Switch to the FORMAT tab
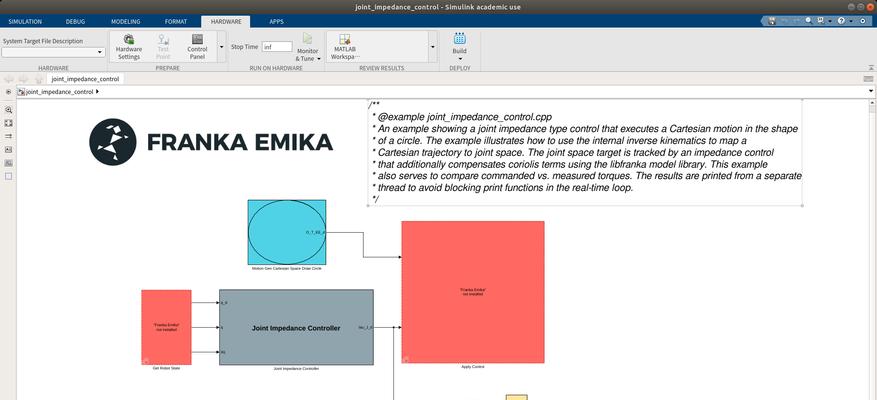The height and width of the screenshot is (400, 877). 176,21
